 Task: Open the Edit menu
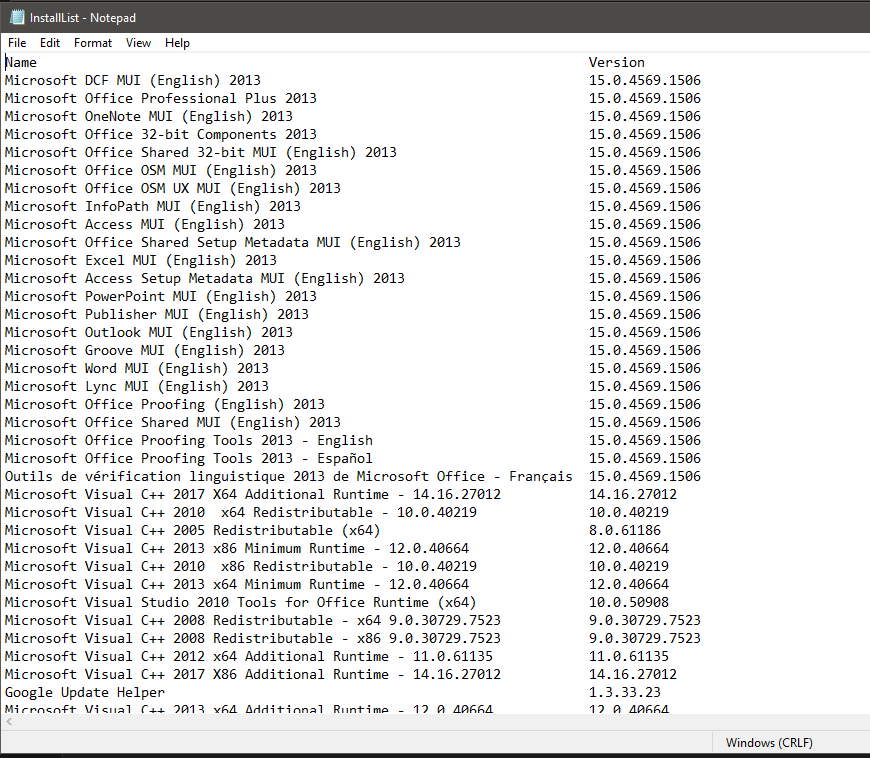coord(49,43)
